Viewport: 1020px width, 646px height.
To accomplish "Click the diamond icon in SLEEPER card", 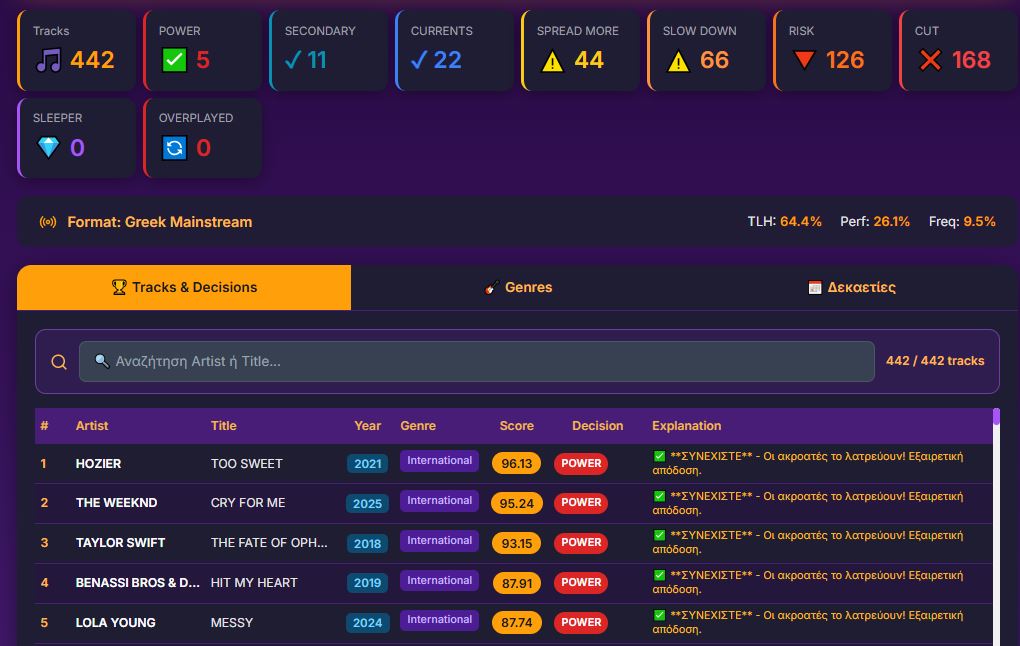I will pos(49,147).
